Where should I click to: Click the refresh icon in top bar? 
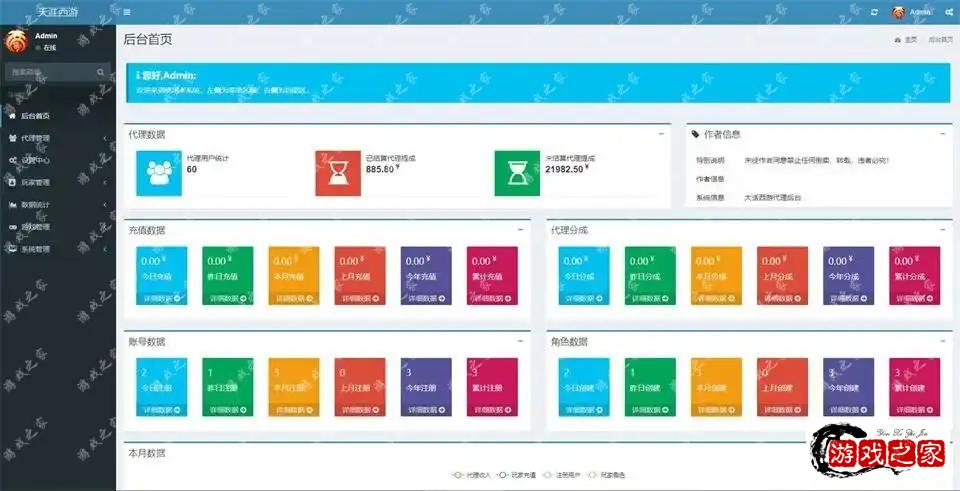[x=875, y=12]
